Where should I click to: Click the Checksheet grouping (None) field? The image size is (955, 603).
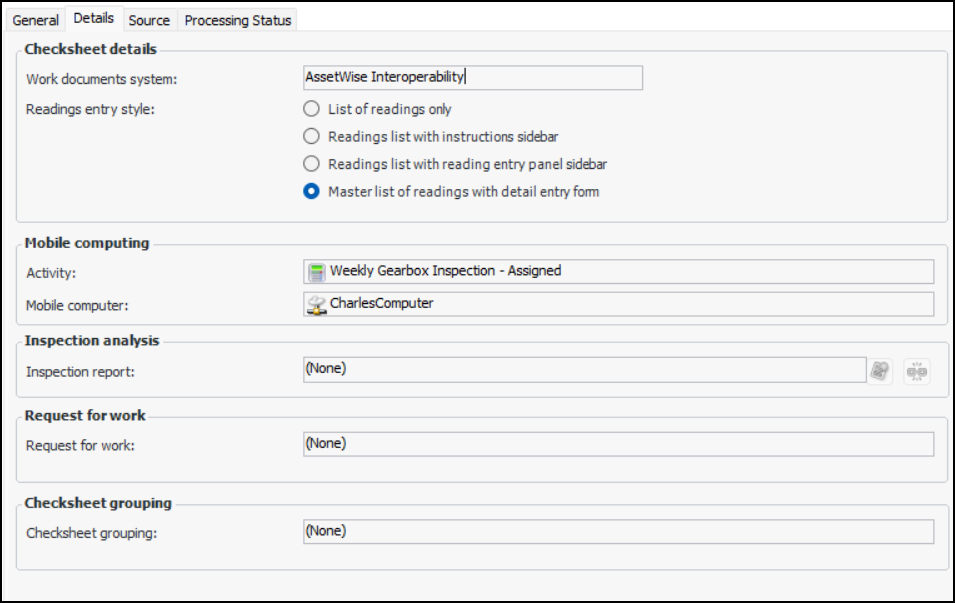pyautogui.click(x=617, y=532)
